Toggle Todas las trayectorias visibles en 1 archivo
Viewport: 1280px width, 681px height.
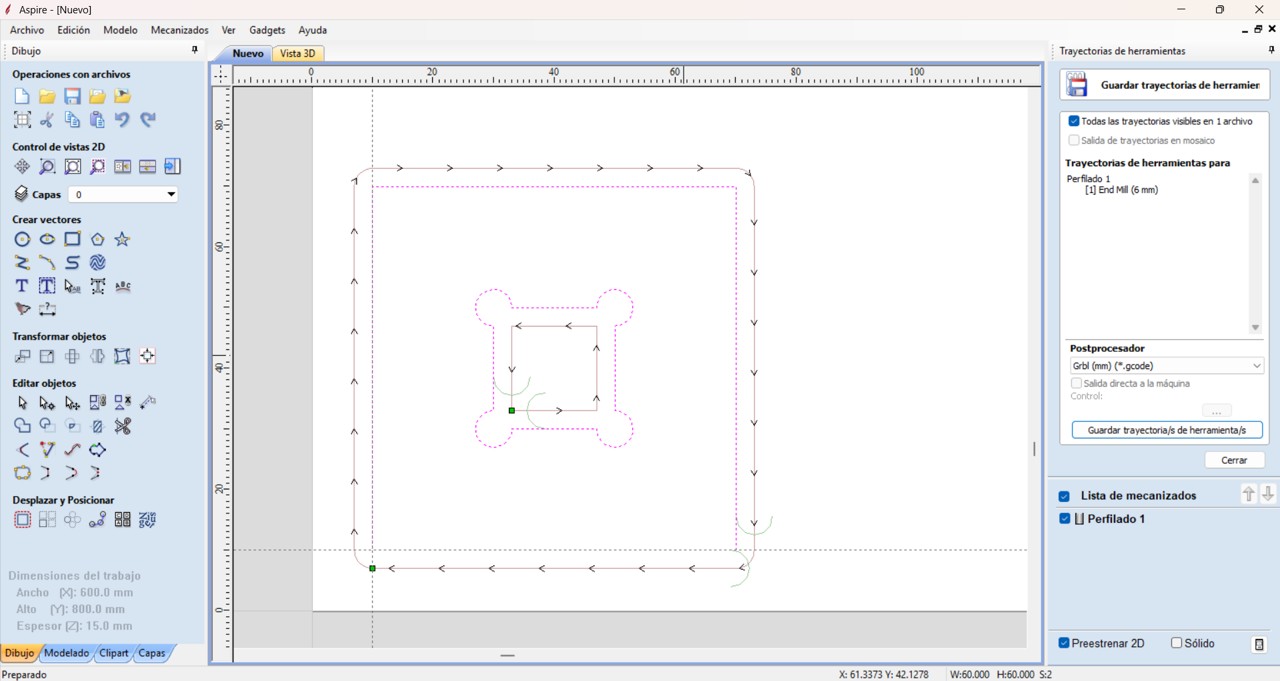point(1074,121)
